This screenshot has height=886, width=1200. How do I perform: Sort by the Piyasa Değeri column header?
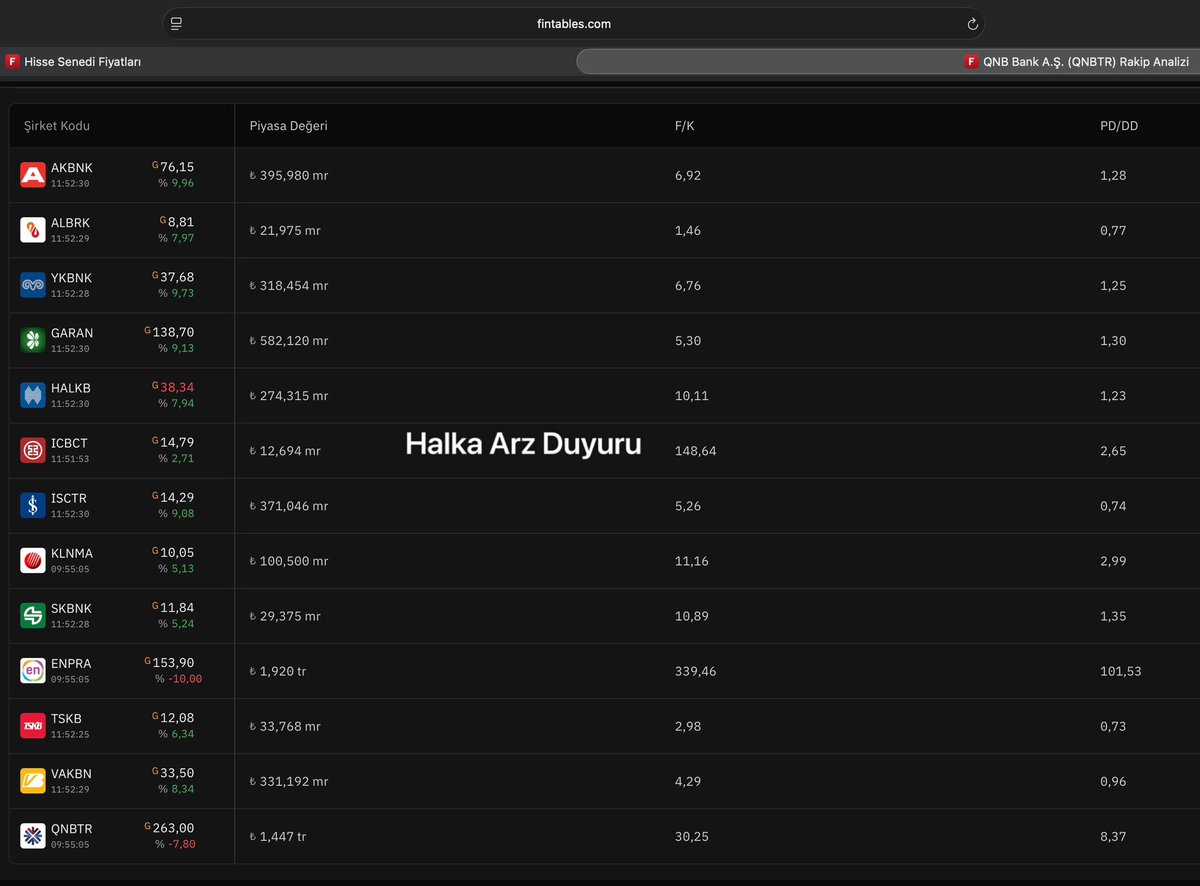click(288, 126)
